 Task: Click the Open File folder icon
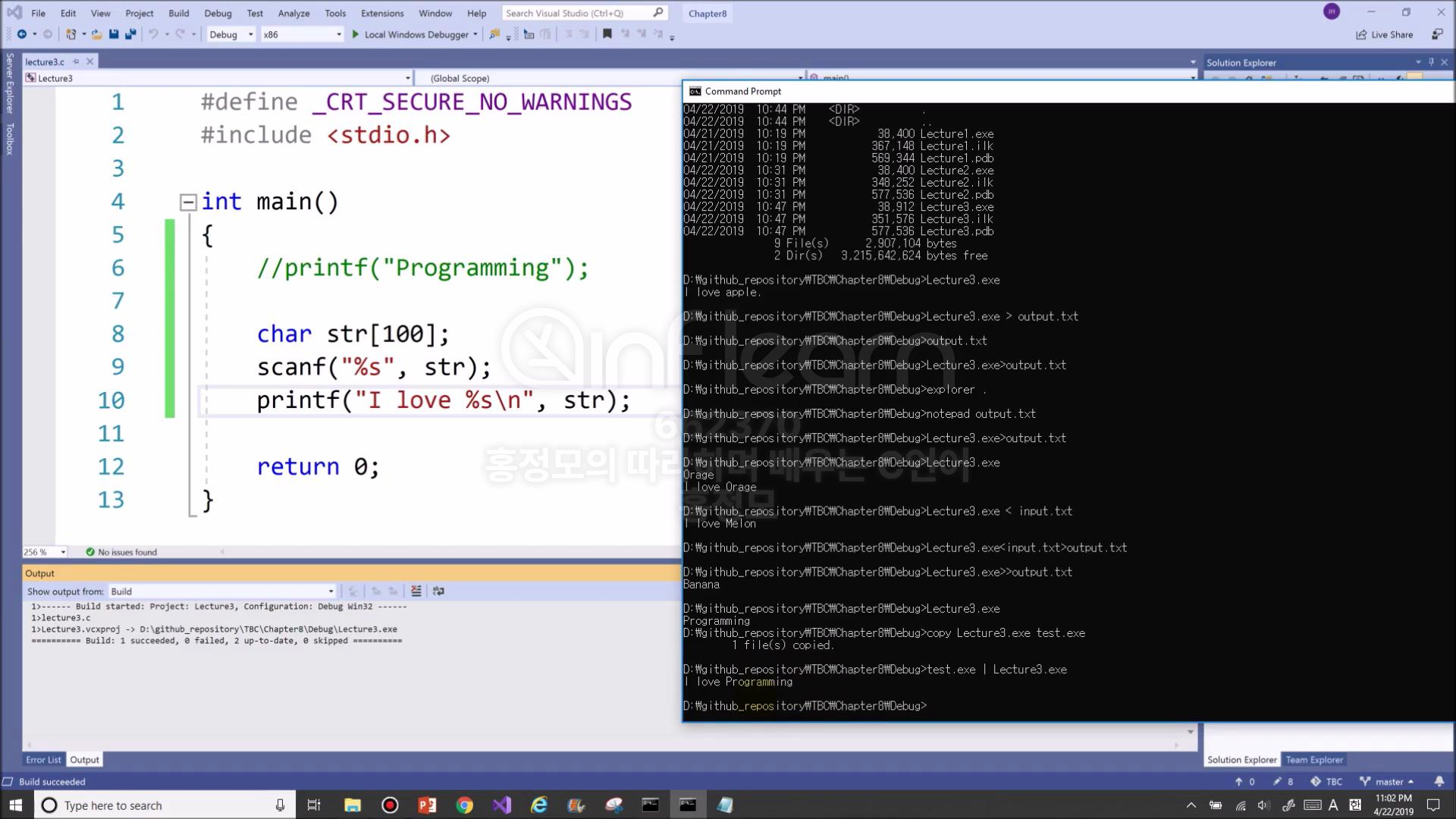[97, 34]
